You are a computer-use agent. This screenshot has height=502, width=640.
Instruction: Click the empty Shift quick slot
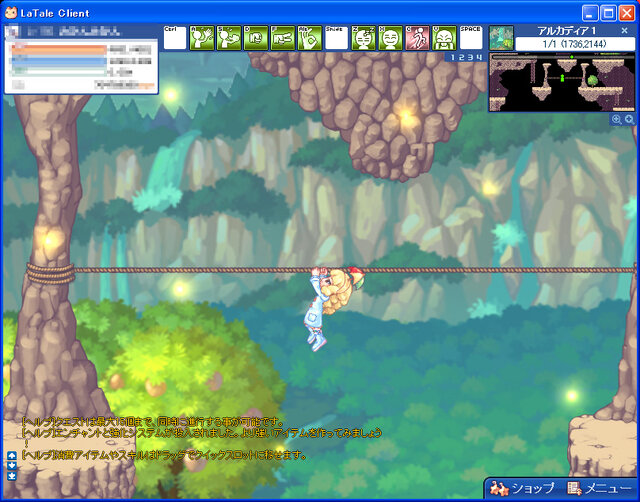[336, 38]
